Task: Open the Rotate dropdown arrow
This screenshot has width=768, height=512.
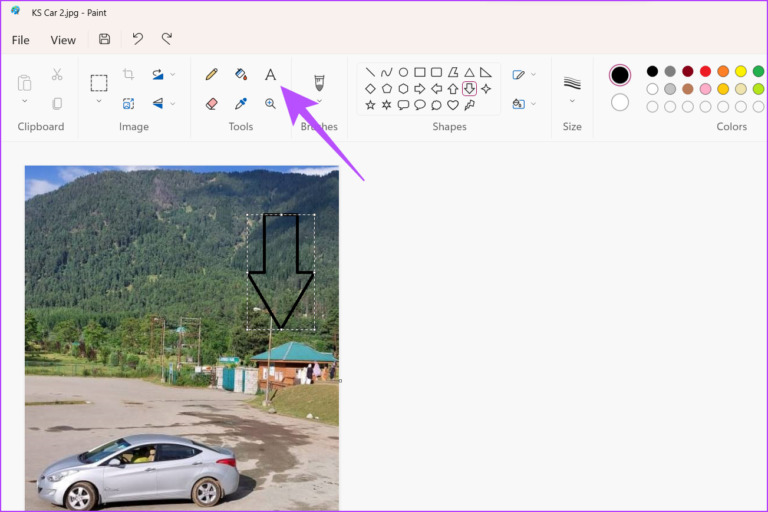Action: [x=173, y=74]
